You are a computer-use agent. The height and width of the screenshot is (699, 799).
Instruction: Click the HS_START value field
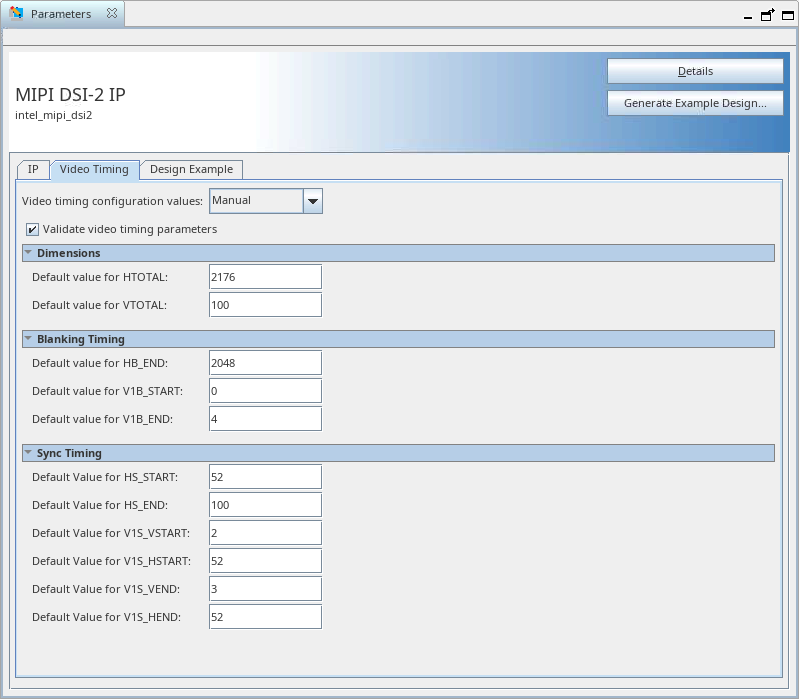tap(265, 477)
